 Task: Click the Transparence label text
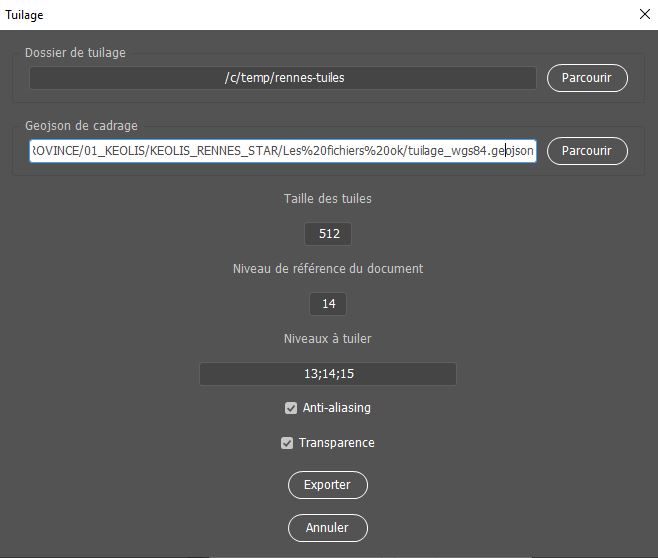[x=337, y=443]
